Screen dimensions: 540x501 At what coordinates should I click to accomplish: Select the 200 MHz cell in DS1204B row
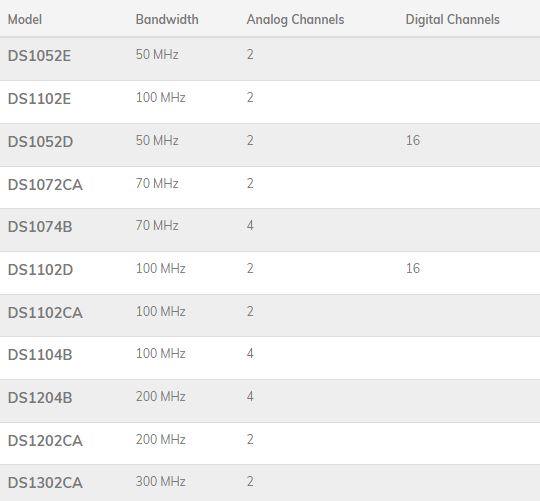point(161,396)
